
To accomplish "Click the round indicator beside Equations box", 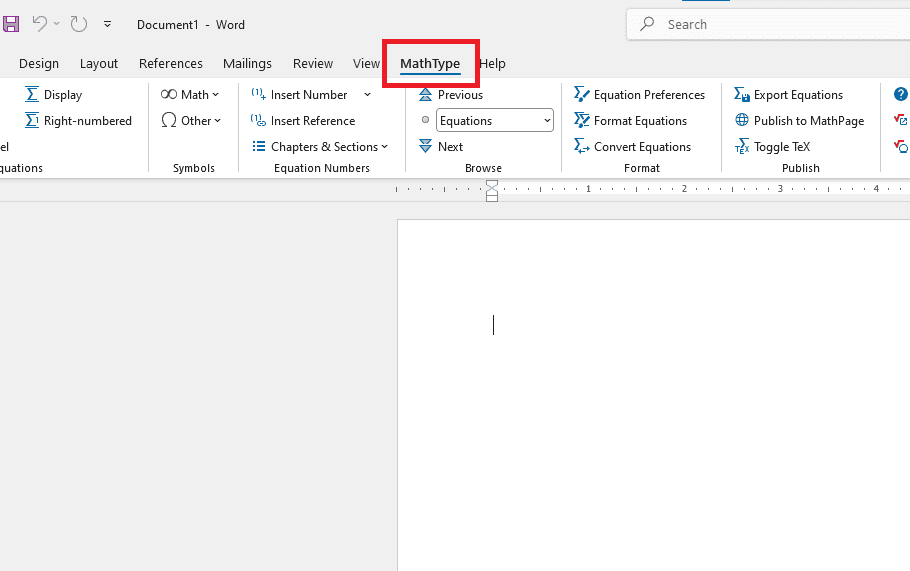I will pos(425,120).
